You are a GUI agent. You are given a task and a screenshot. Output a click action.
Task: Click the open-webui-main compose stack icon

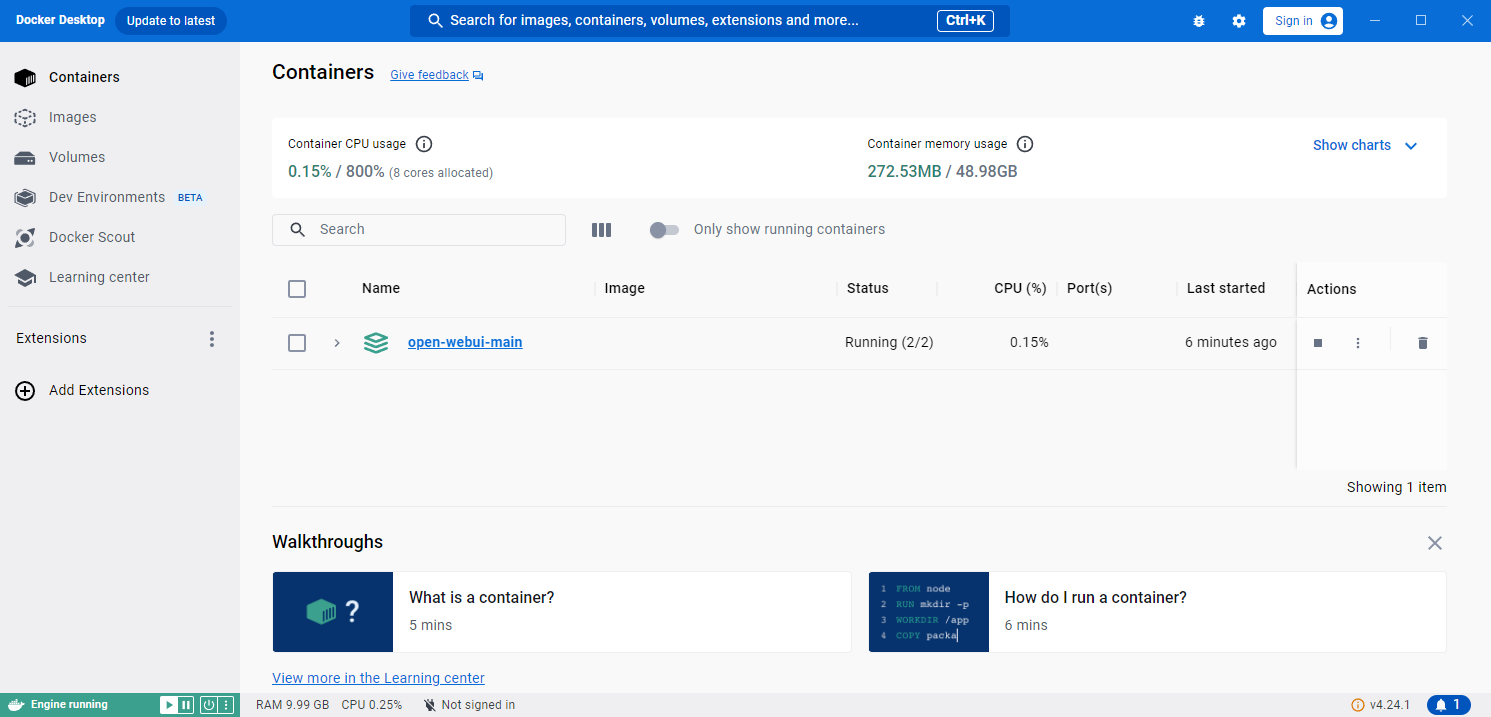[x=376, y=343]
